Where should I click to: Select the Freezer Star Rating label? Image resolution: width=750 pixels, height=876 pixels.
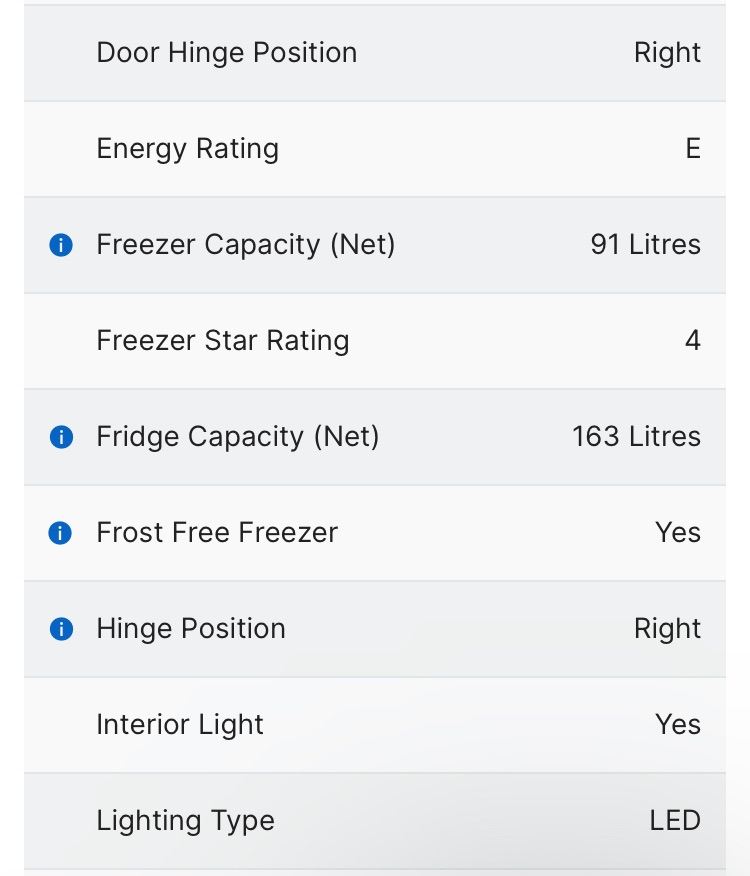click(x=222, y=341)
